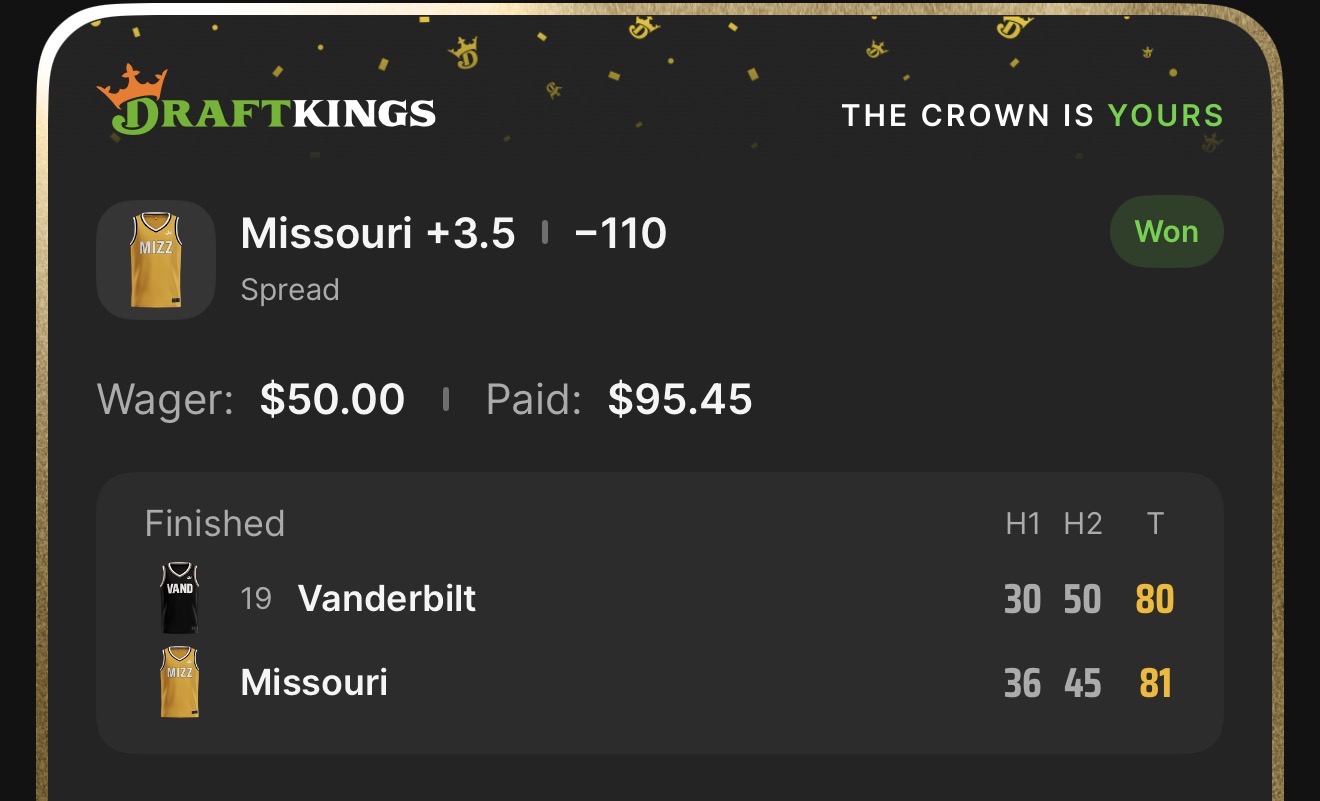Tap the $95.45 paid amount

click(x=680, y=399)
